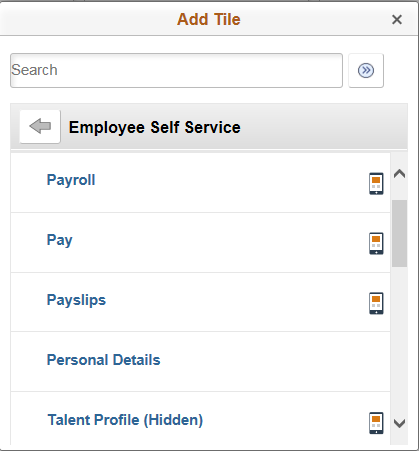
Task: Click inside the Search text field
Action: [176, 70]
